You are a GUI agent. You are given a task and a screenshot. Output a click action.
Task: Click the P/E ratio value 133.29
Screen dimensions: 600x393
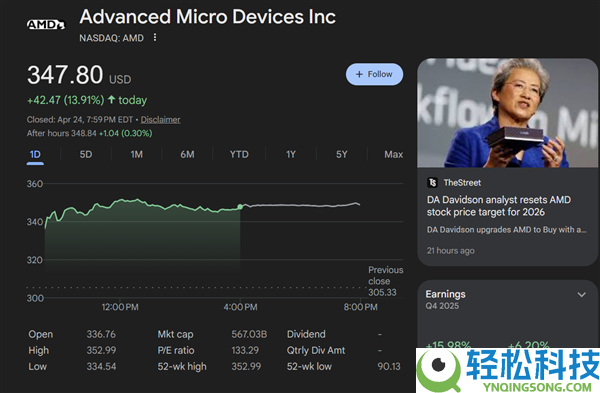(245, 350)
